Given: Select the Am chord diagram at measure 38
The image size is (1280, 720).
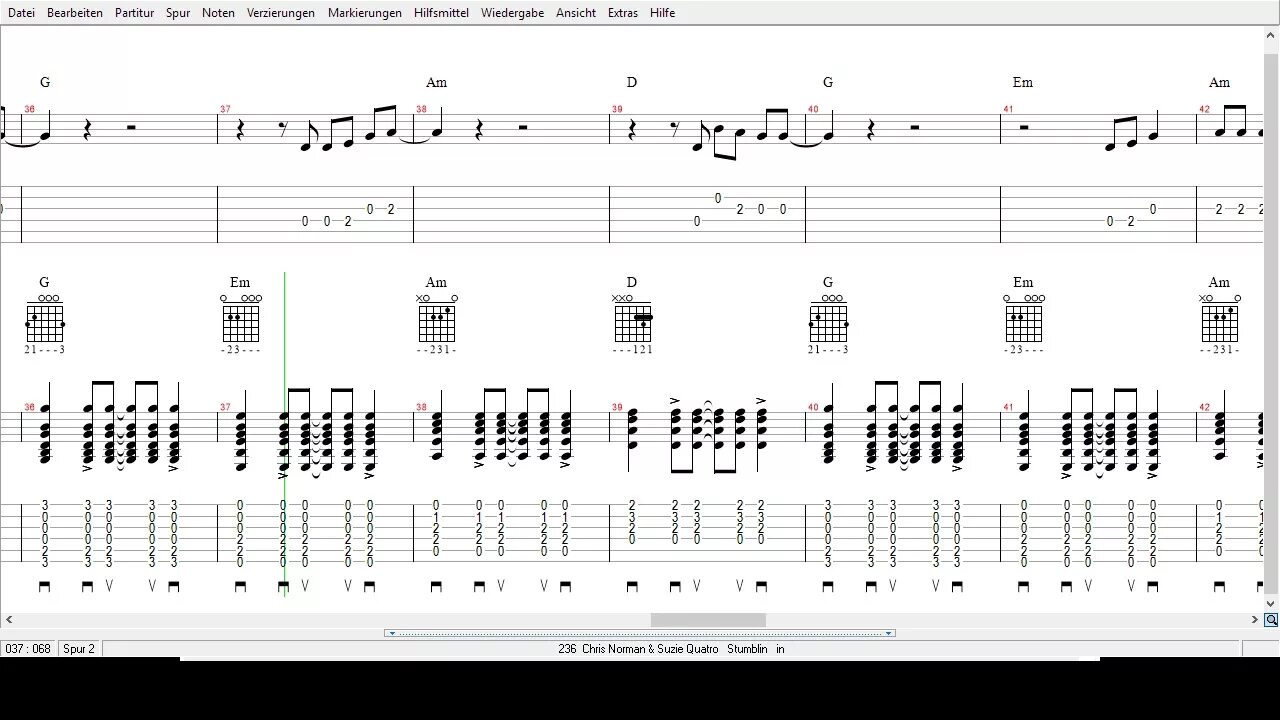Looking at the screenshot, I should pyautogui.click(x=437, y=320).
